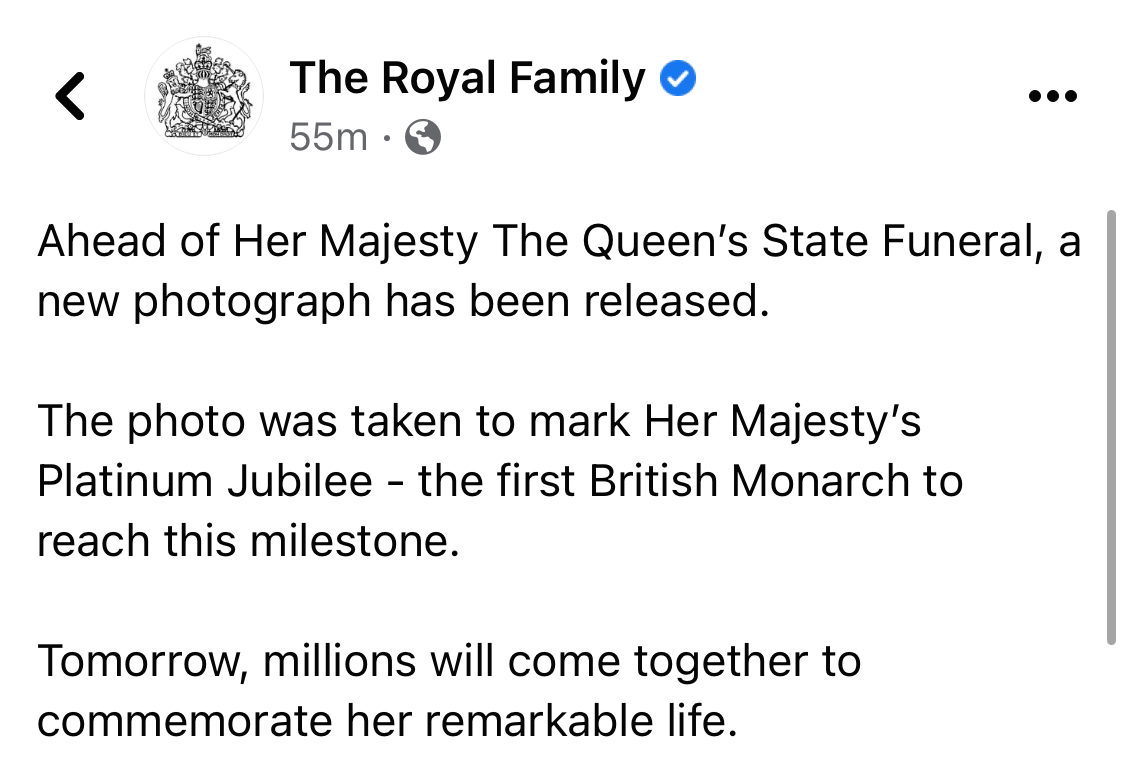Viewport: 1125px width, 777px height.
Task: Click the line starting 'Ahead of Her Majesty'
Action: pyautogui.click(x=559, y=241)
